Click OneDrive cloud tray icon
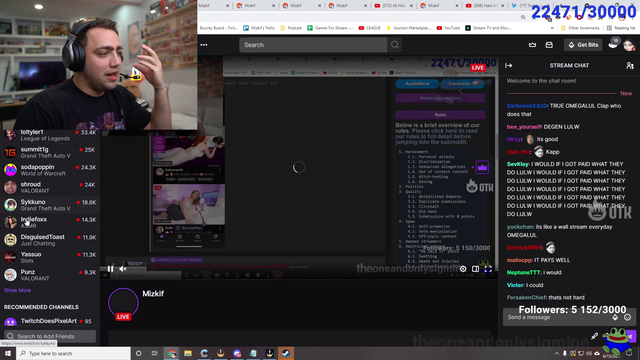This screenshot has width=640, height=360. [597, 353]
